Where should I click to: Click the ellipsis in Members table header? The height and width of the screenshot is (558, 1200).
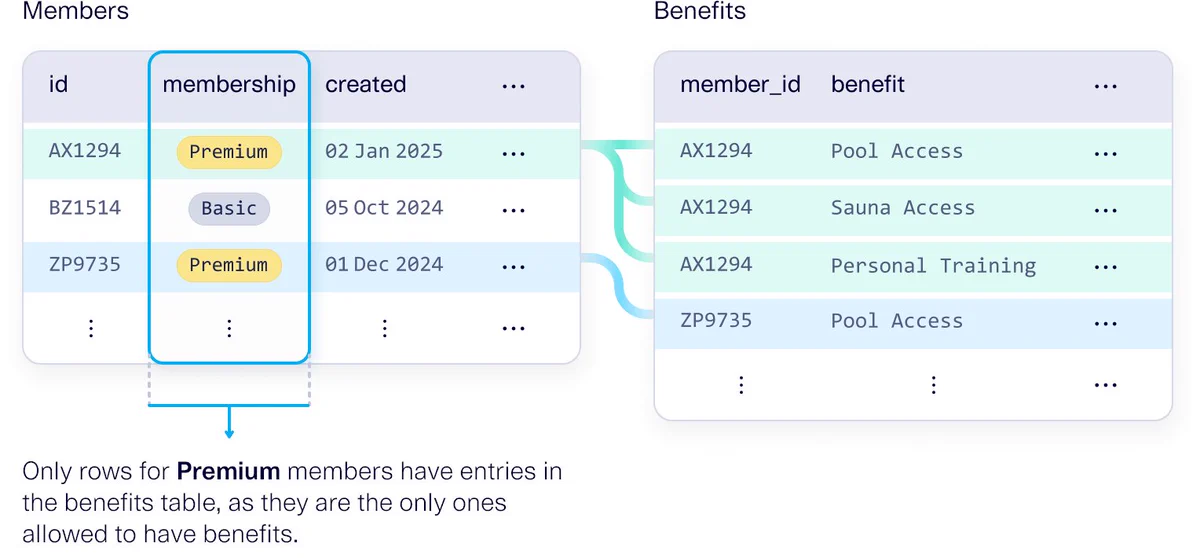[513, 86]
